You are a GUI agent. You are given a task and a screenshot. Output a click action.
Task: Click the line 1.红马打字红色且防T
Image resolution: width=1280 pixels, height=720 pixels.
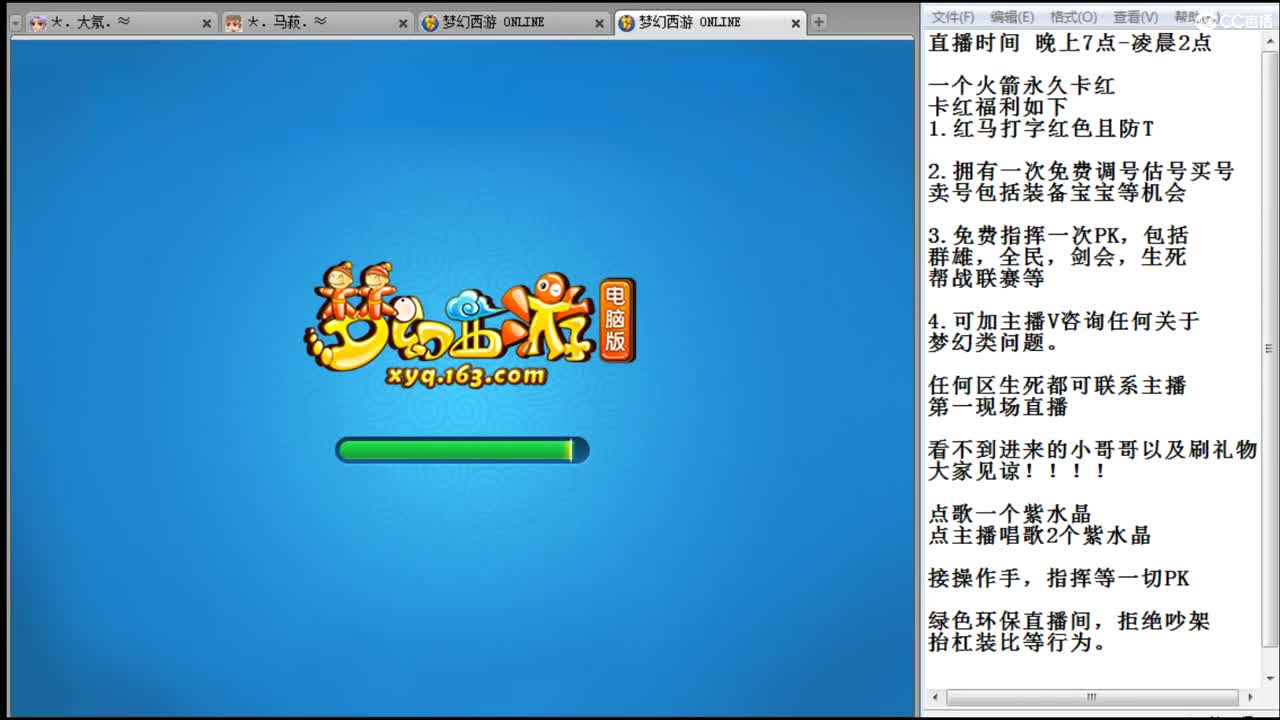click(1041, 129)
